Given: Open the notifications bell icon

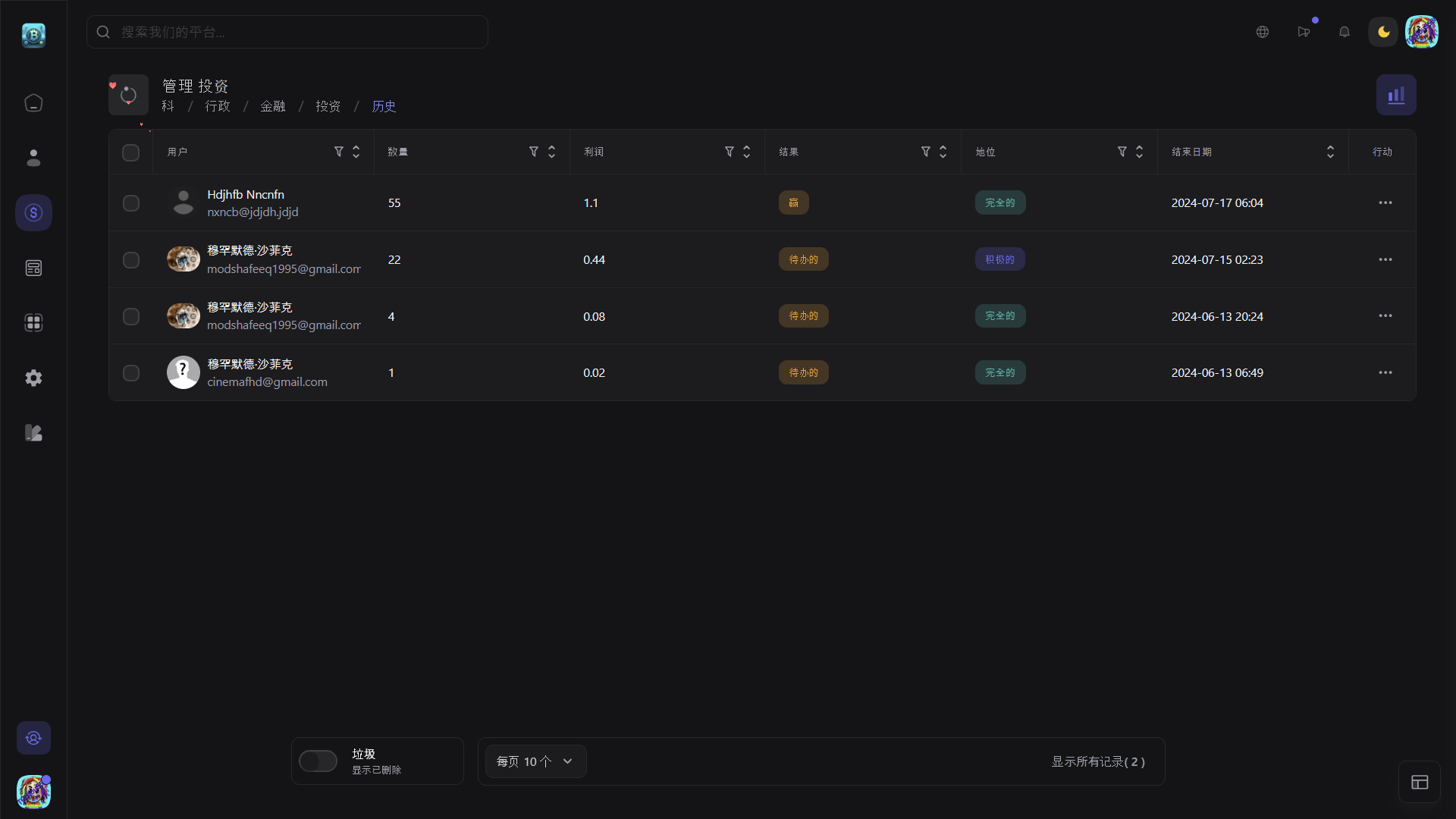Looking at the screenshot, I should [x=1344, y=32].
